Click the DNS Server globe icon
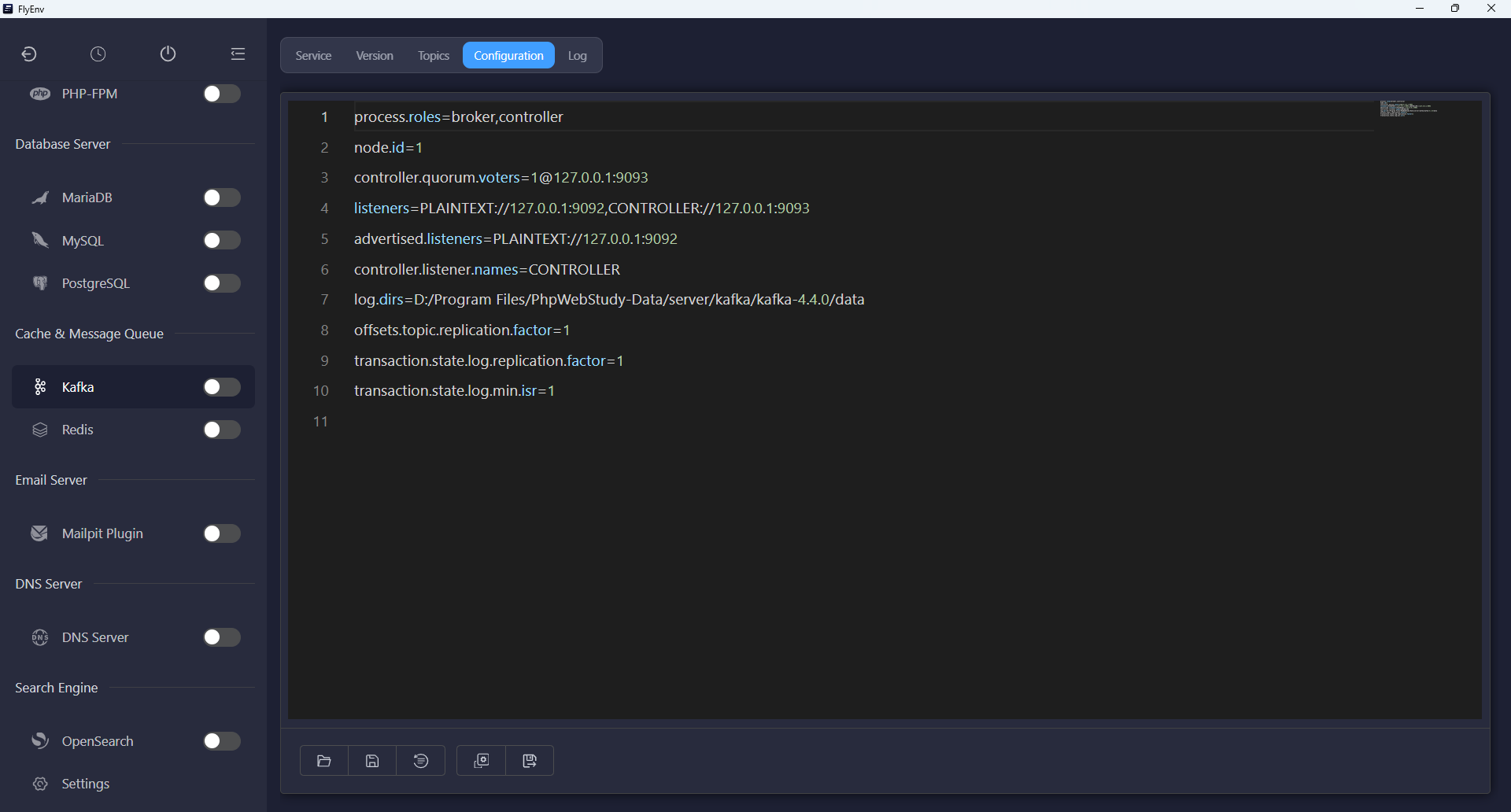The width and height of the screenshot is (1511, 812). (40, 637)
